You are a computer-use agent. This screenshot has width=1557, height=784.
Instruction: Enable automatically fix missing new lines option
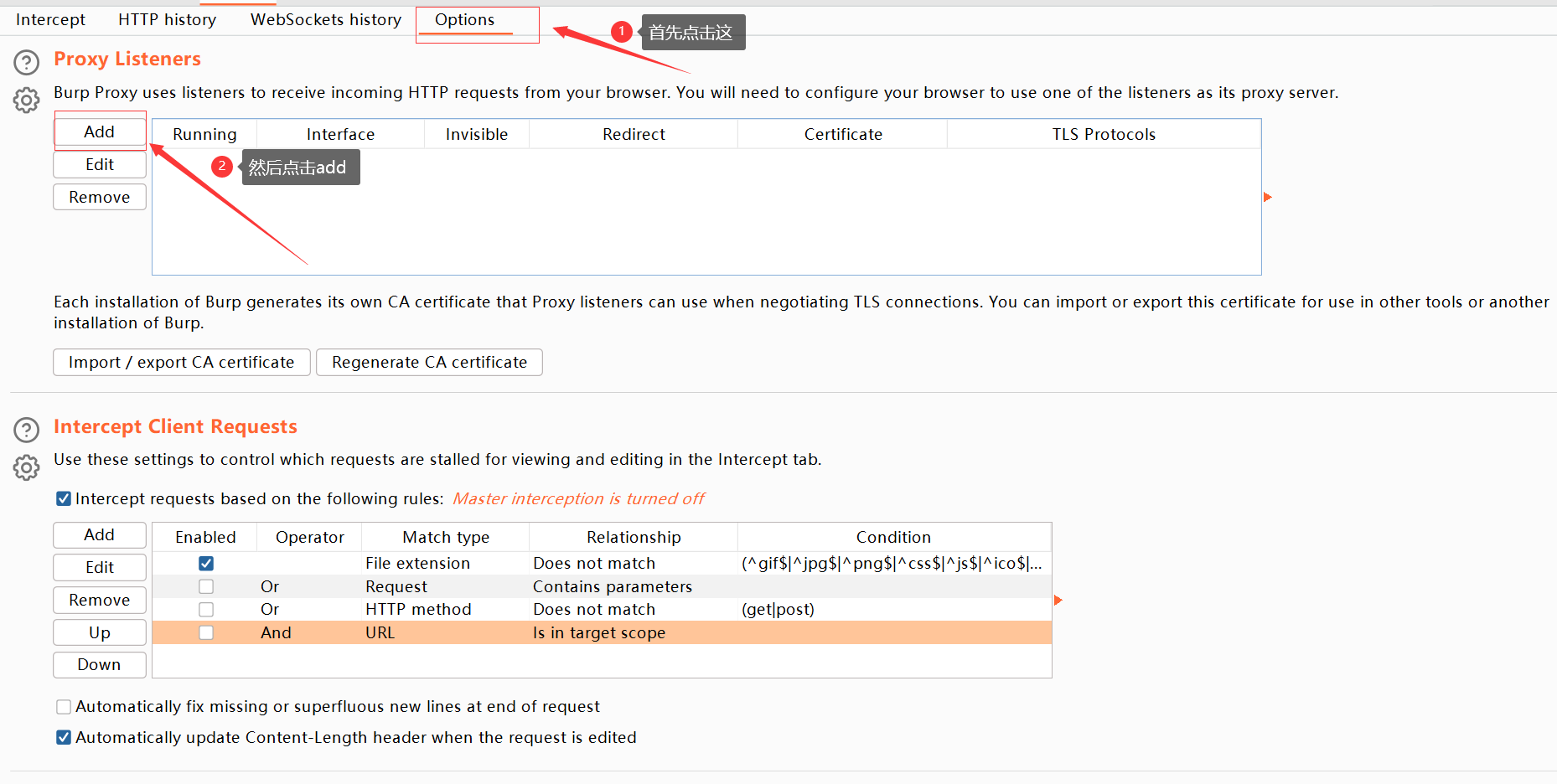64,707
